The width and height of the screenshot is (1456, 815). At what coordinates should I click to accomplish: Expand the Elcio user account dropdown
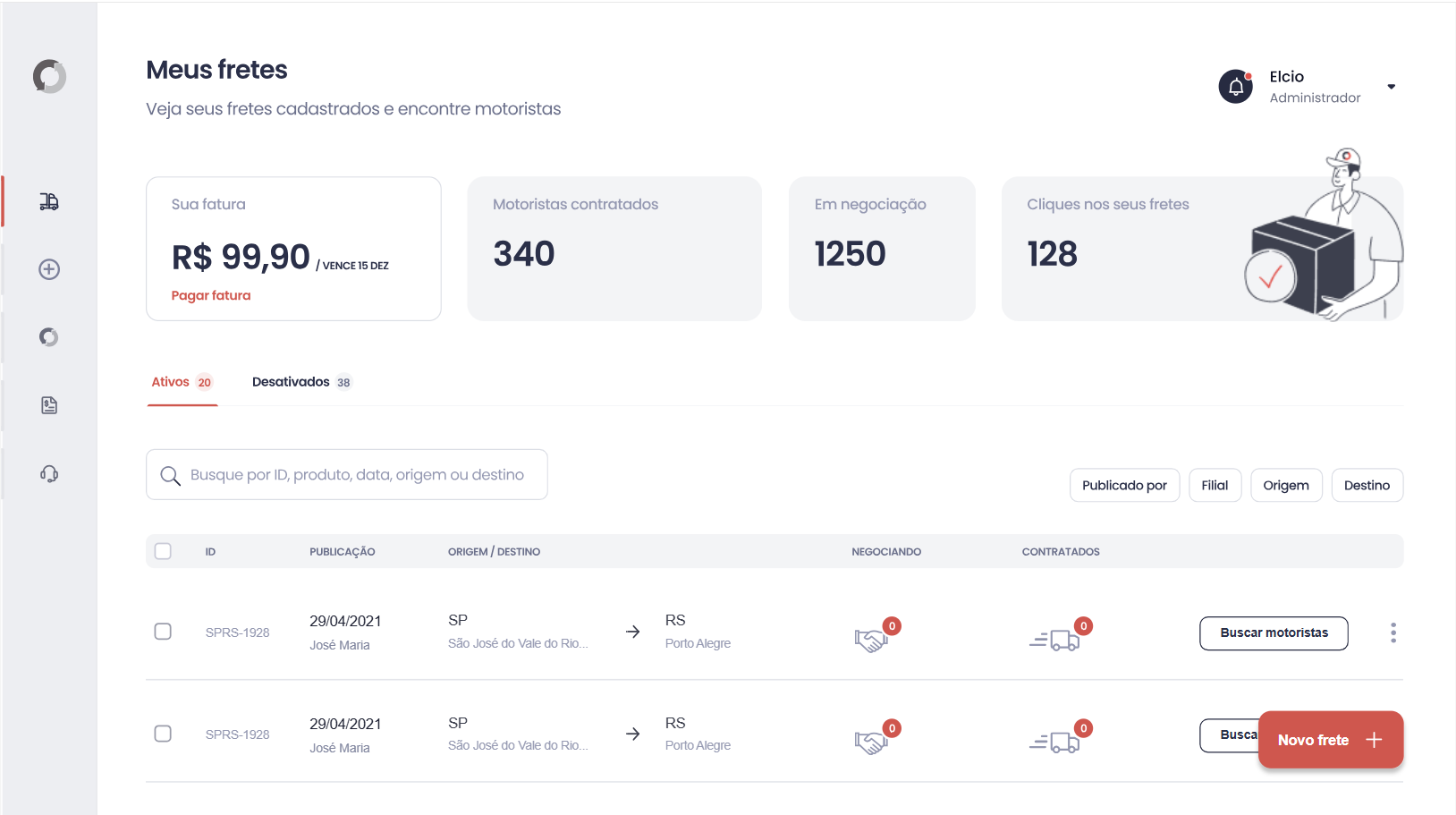[1391, 87]
